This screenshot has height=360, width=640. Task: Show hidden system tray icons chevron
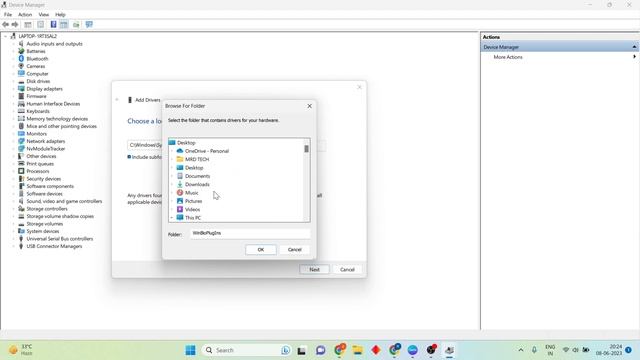pyautogui.click(x=521, y=350)
